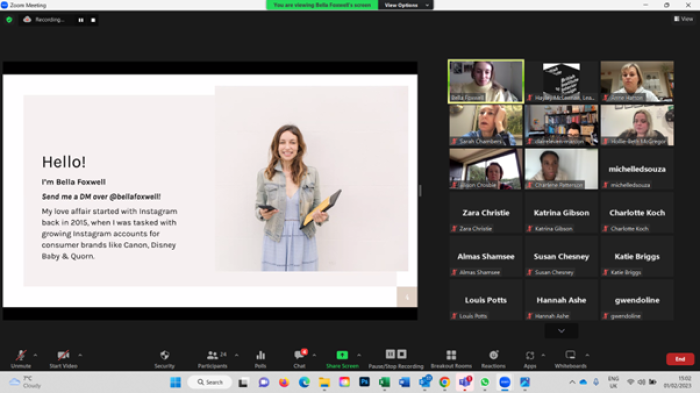Select the gwendoline participant tile

pos(637,300)
